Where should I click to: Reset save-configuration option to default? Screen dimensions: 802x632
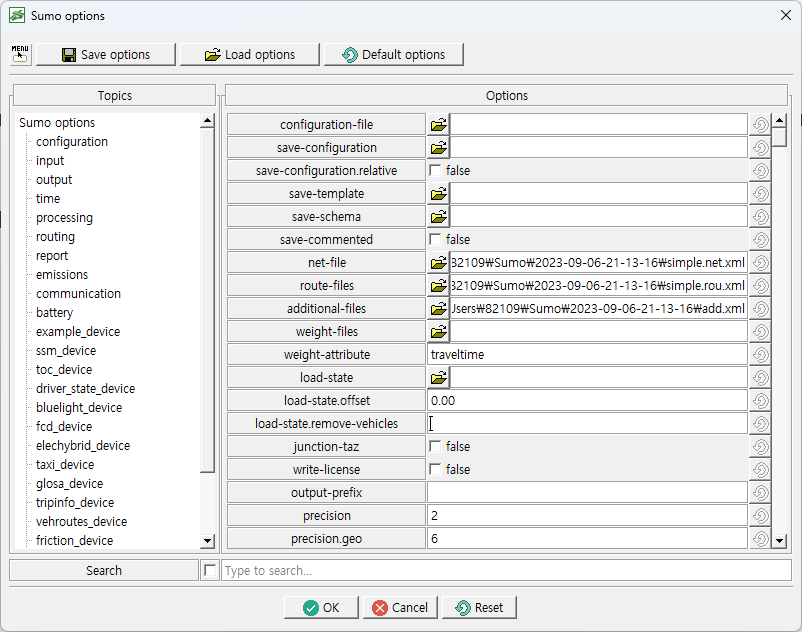[x=761, y=147]
